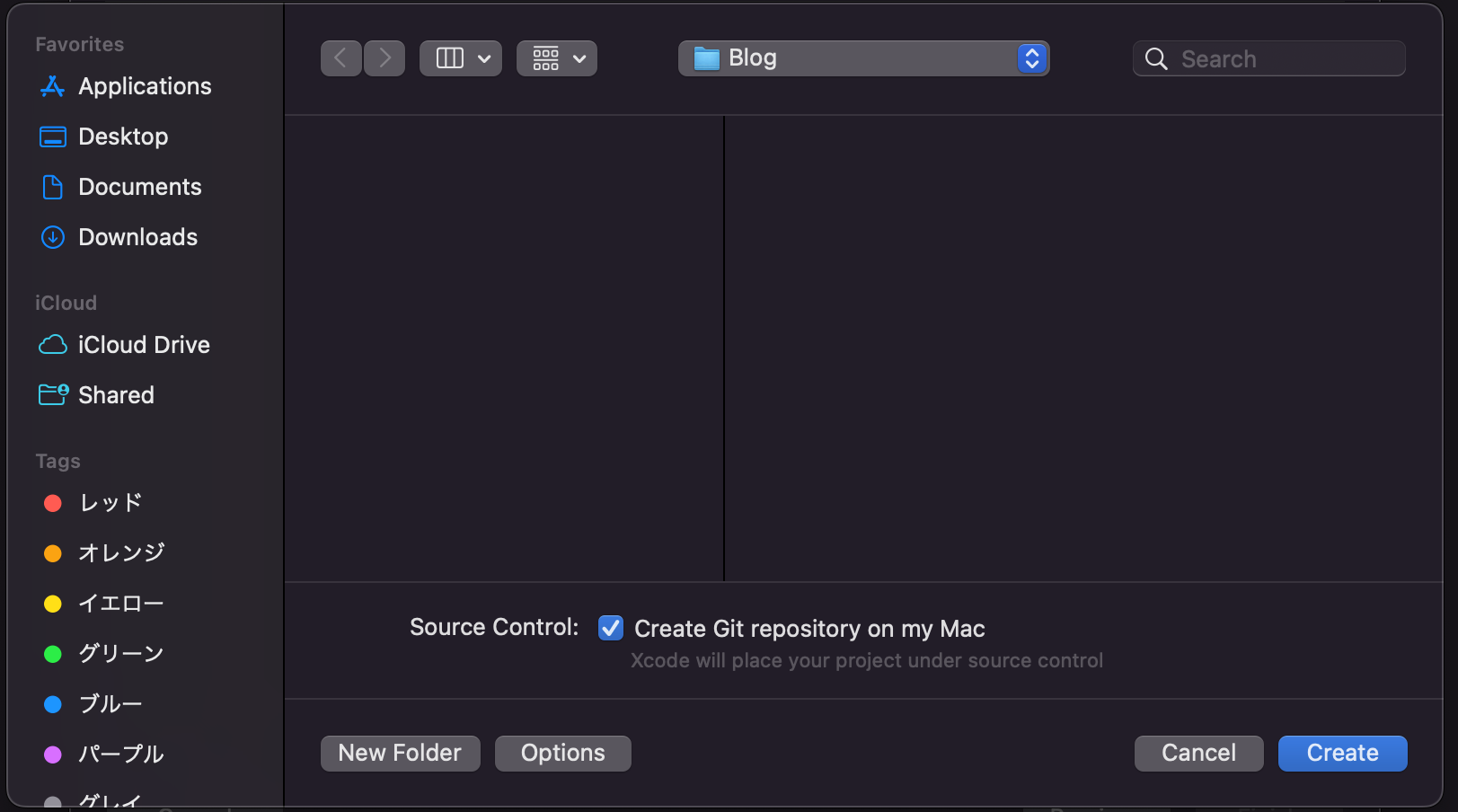Uncheck Create Git repository on my Mac
This screenshot has width=1458, height=812.
point(610,628)
